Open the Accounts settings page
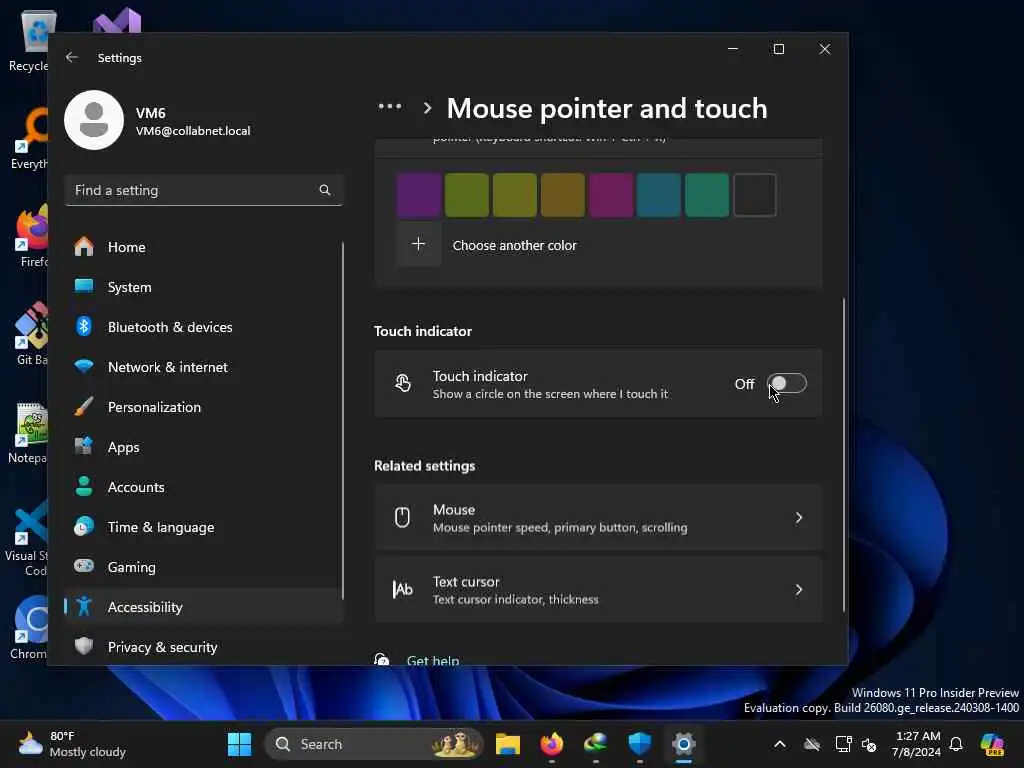 click(x=204, y=487)
